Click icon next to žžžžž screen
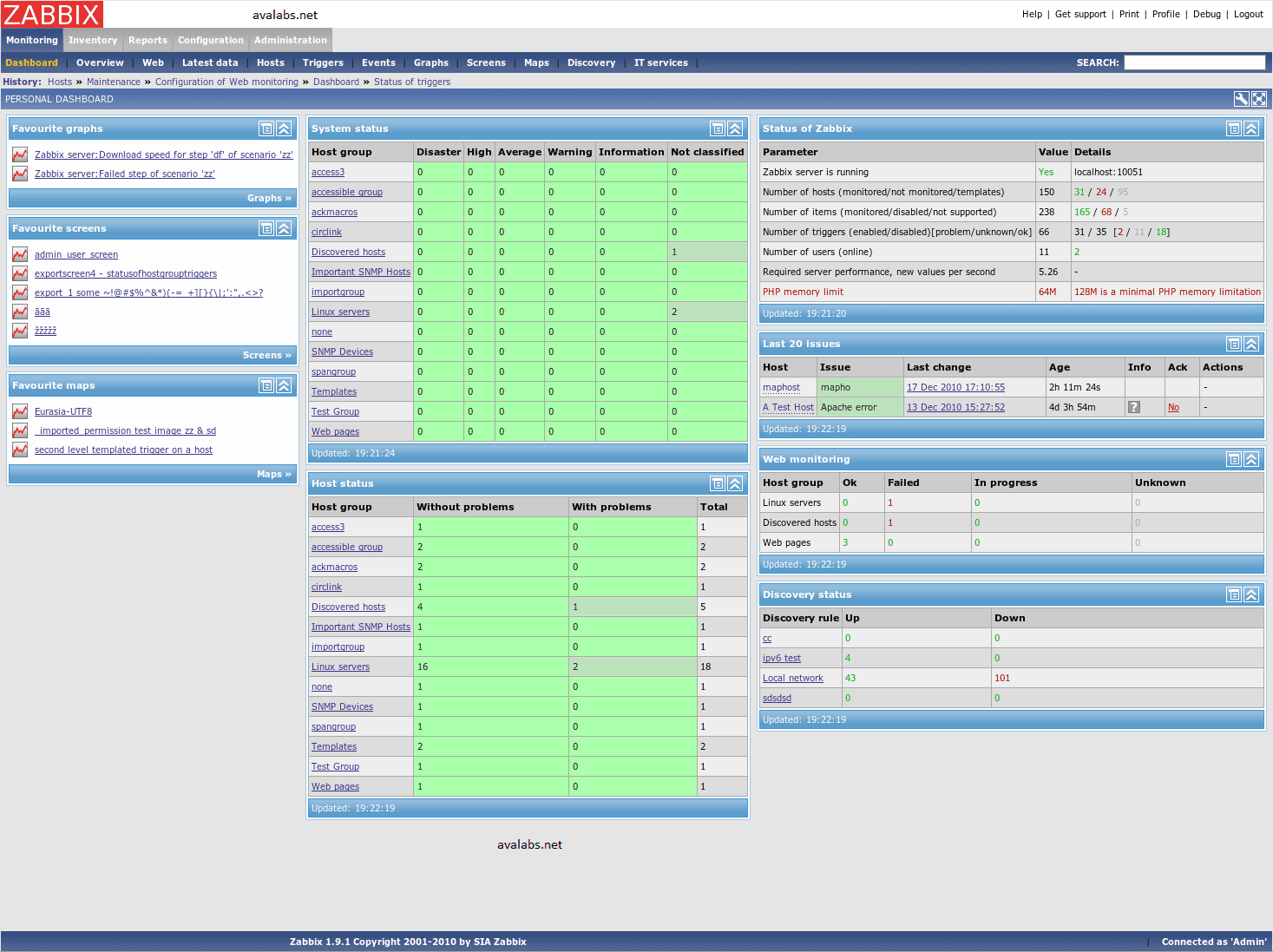 tap(20, 331)
